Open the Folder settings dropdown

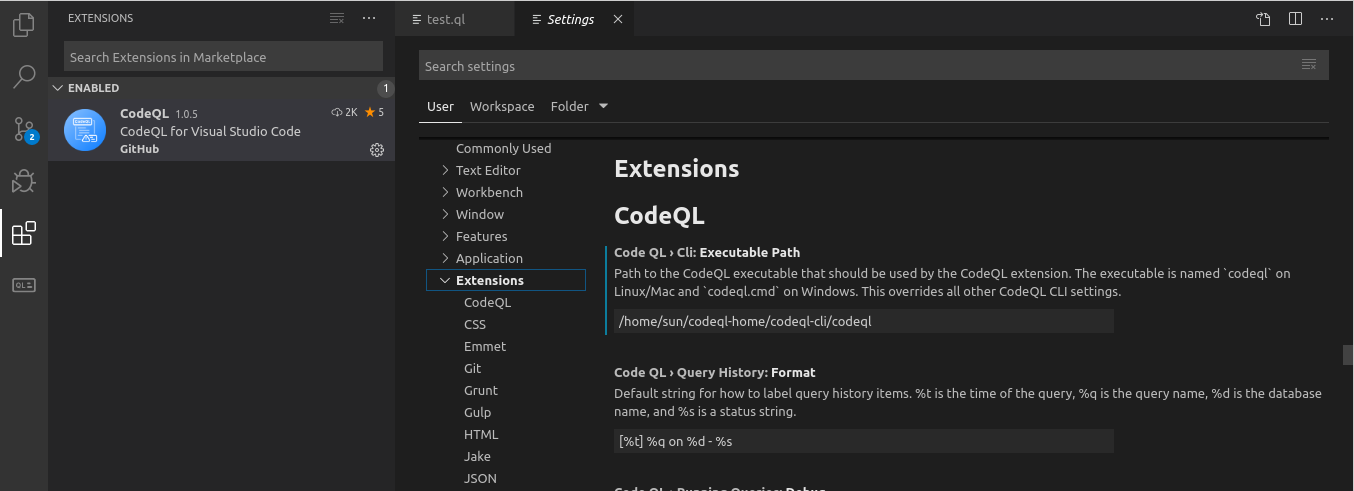[x=579, y=106]
